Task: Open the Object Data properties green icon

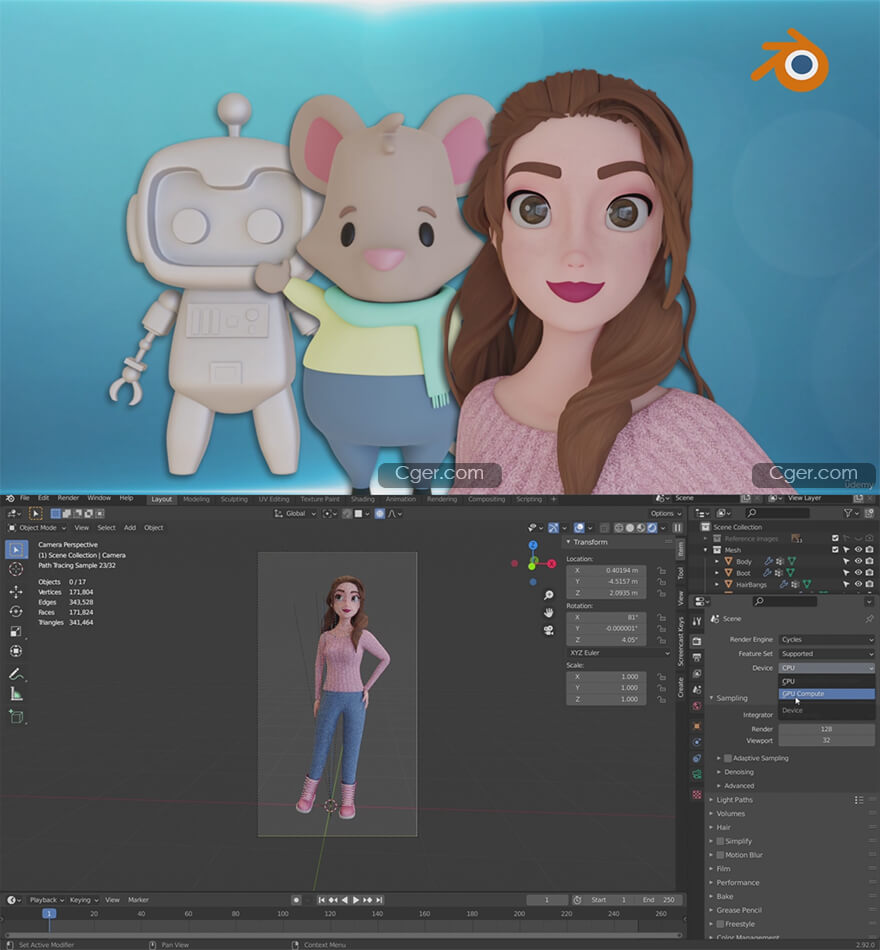Action: click(x=697, y=774)
